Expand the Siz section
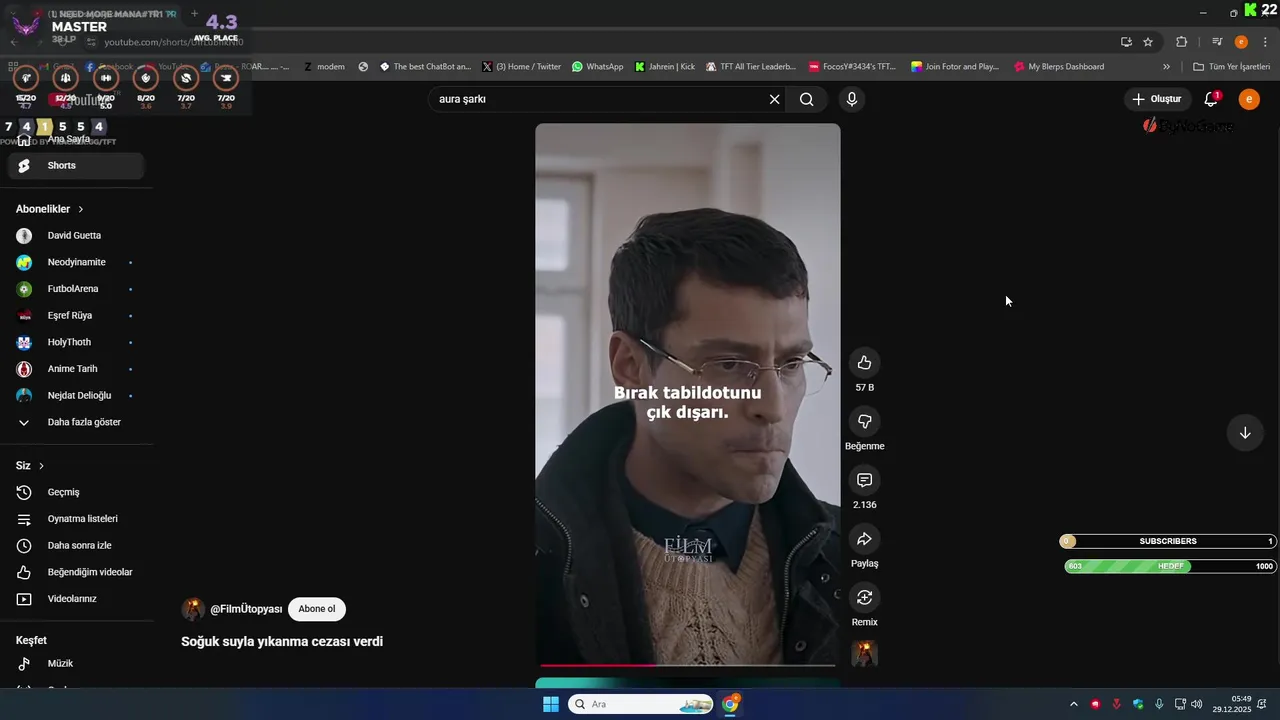 tap(30, 466)
